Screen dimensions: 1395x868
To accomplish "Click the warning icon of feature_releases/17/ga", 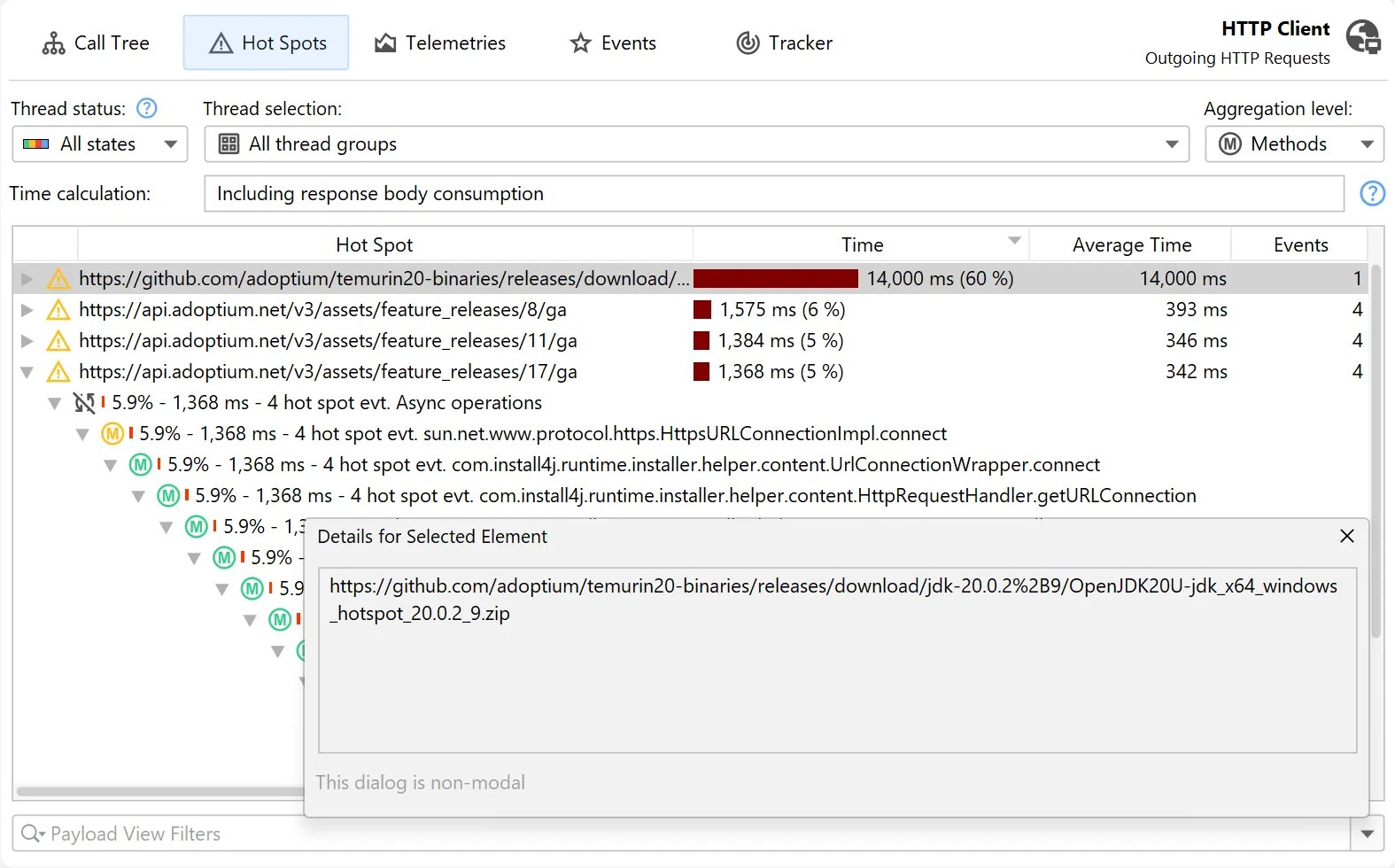I will [58, 372].
